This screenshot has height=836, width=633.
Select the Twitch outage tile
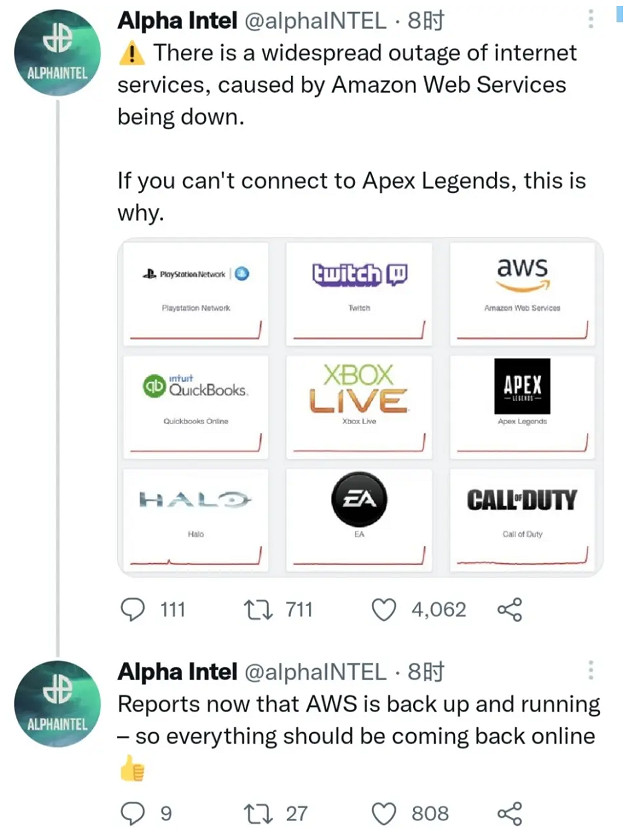(x=359, y=292)
